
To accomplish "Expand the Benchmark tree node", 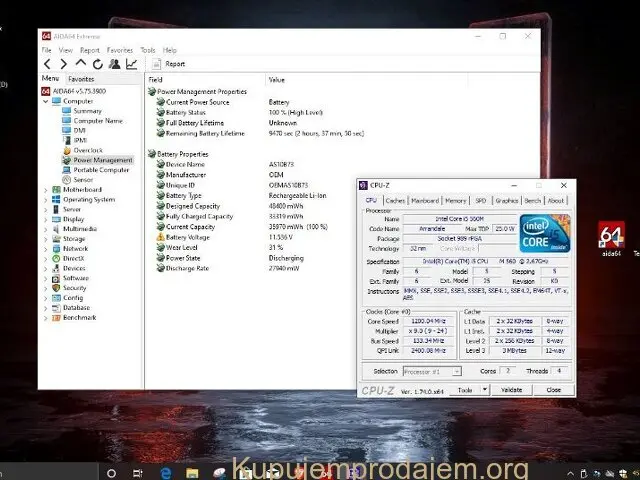I will pyautogui.click(x=44, y=318).
